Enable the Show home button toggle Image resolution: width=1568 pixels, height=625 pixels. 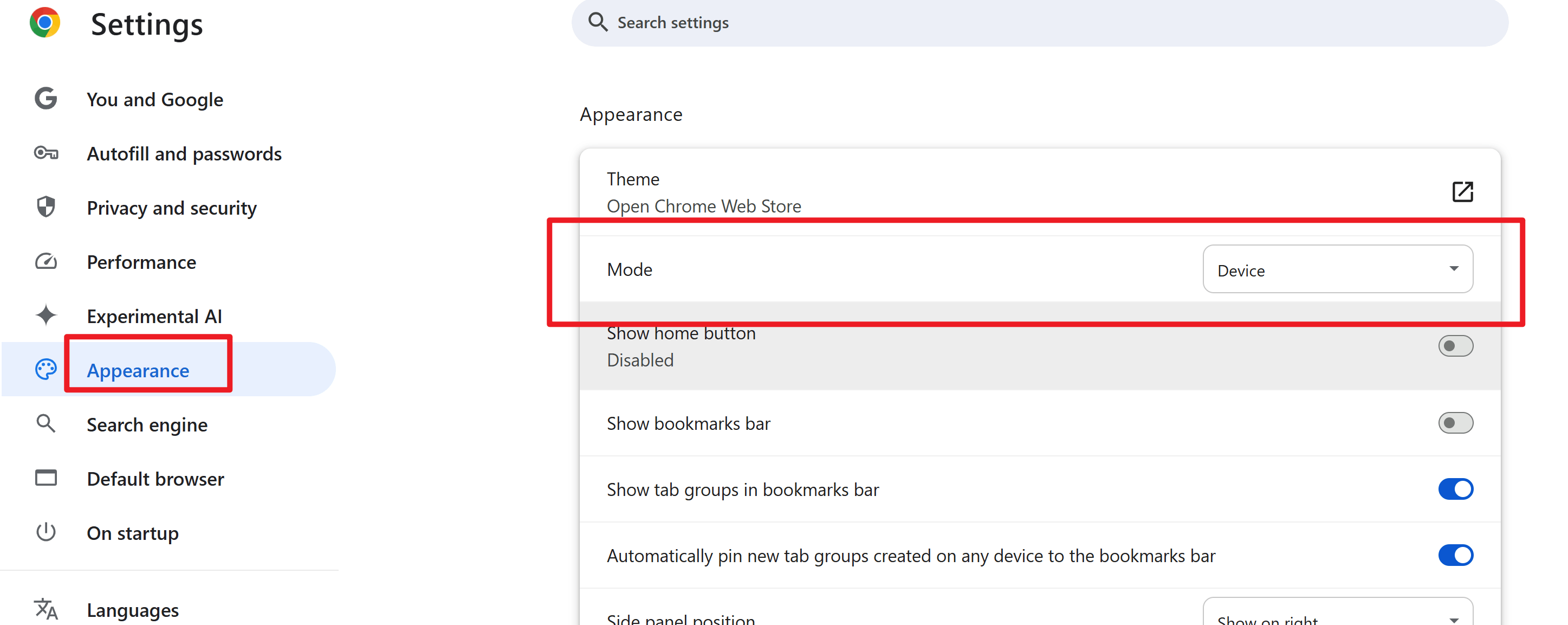pyautogui.click(x=1455, y=346)
